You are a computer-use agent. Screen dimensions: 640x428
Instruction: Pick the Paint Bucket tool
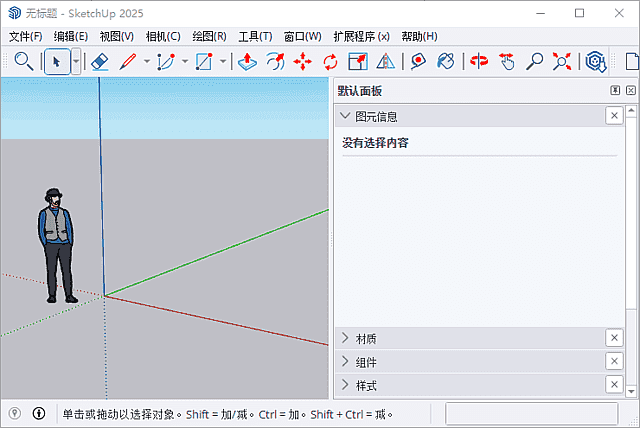[x=446, y=61]
